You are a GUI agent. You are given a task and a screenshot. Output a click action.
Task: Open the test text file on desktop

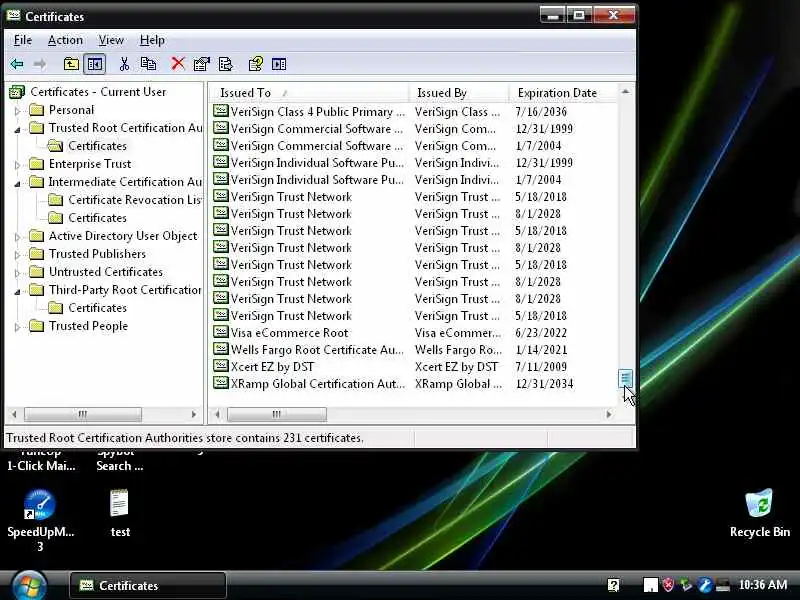[119, 504]
